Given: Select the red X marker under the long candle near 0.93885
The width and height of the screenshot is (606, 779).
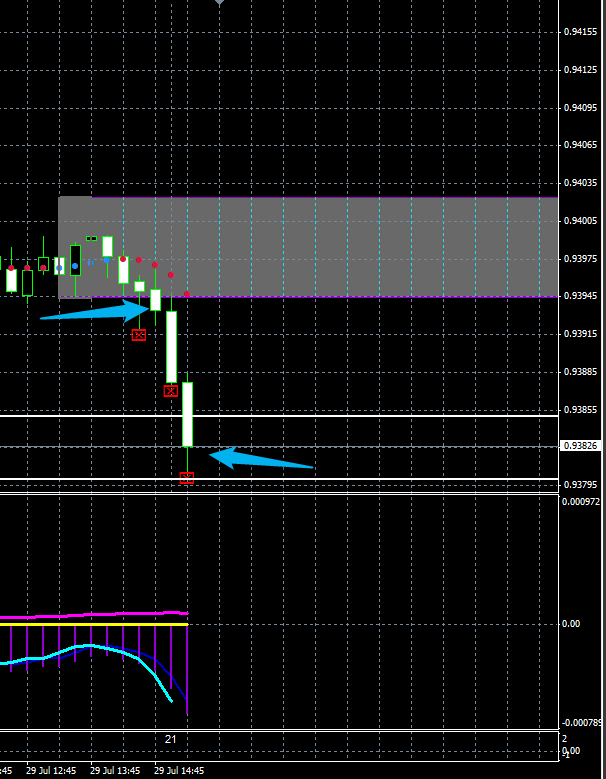Looking at the screenshot, I should click(x=171, y=391).
